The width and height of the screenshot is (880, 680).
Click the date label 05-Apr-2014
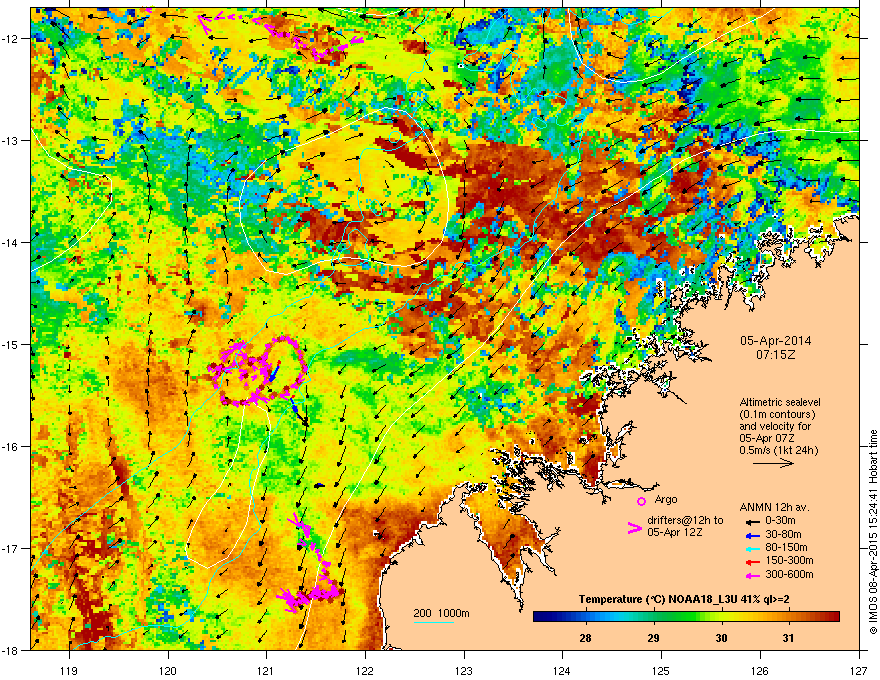[776, 341]
